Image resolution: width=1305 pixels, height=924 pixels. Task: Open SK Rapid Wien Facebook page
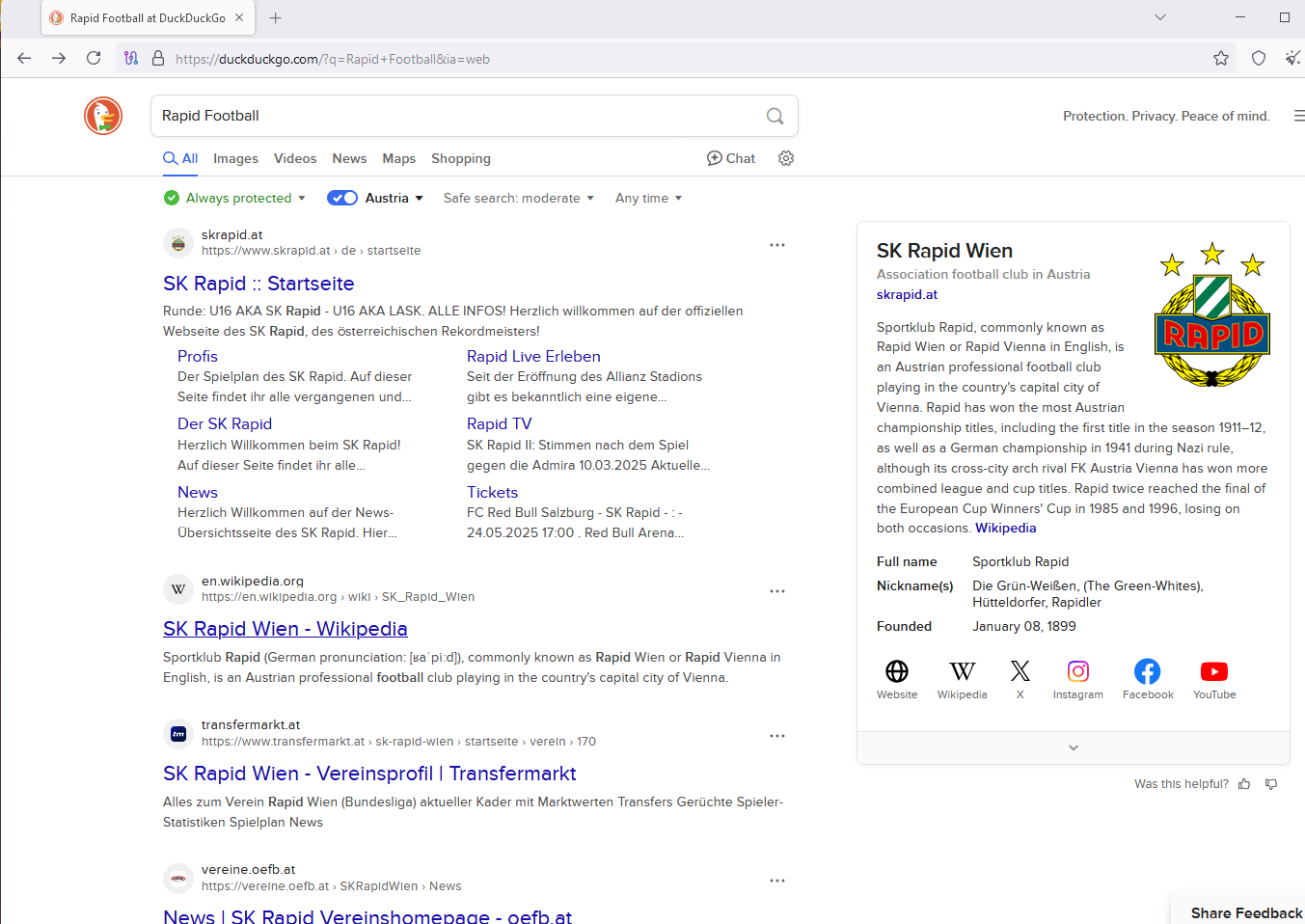[x=1148, y=679]
